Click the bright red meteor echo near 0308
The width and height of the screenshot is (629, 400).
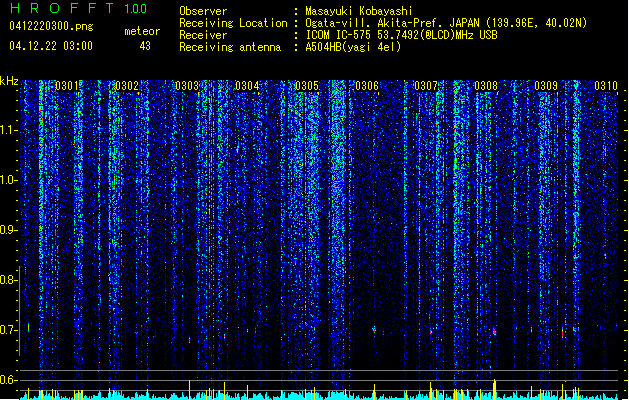coord(494,331)
